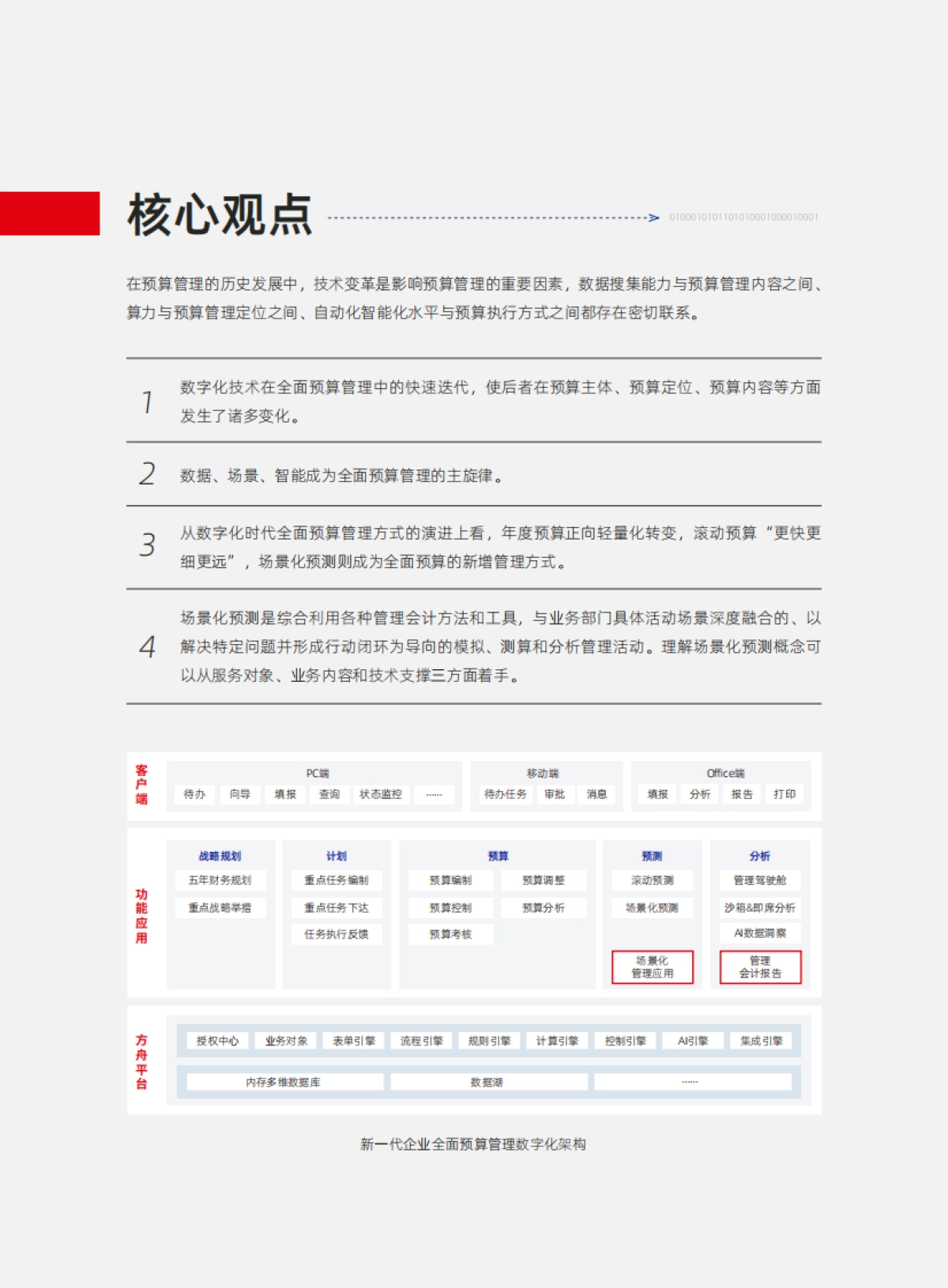The height and width of the screenshot is (1288, 948).
Task: Select the 待办 box under PC端
Action: pos(194,794)
